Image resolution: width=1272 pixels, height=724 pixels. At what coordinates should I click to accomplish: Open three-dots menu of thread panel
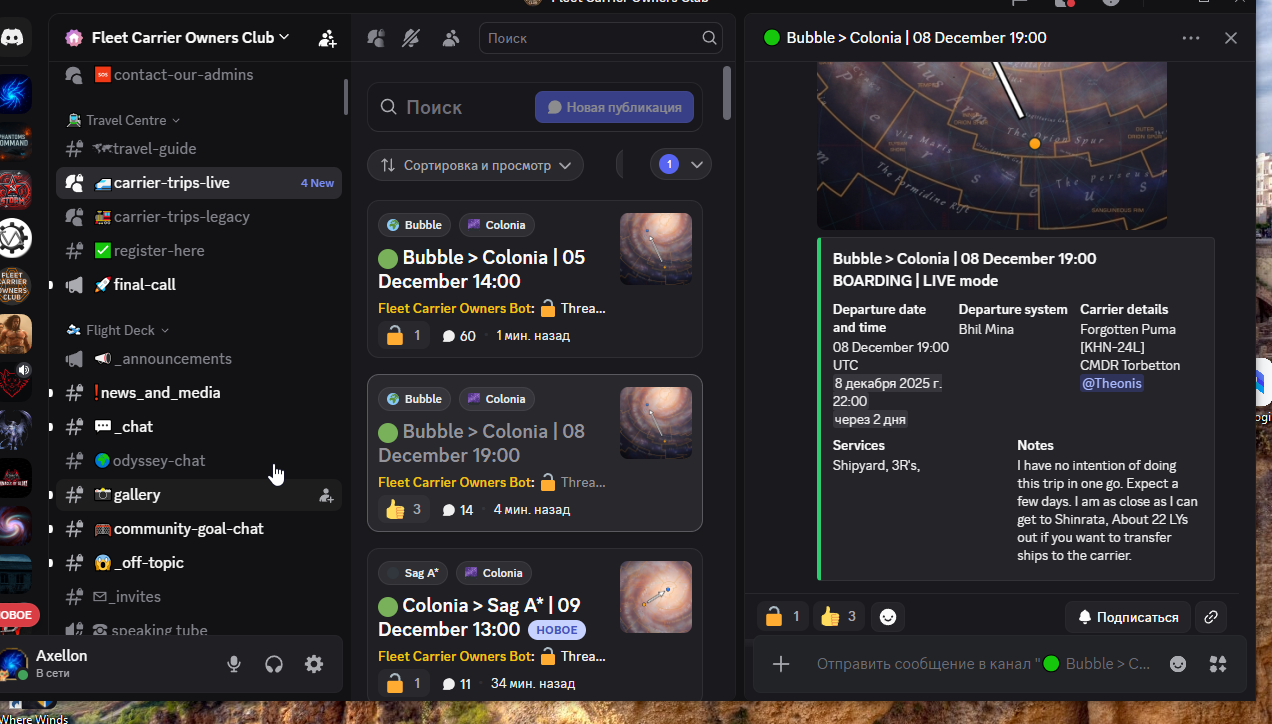pos(1190,38)
